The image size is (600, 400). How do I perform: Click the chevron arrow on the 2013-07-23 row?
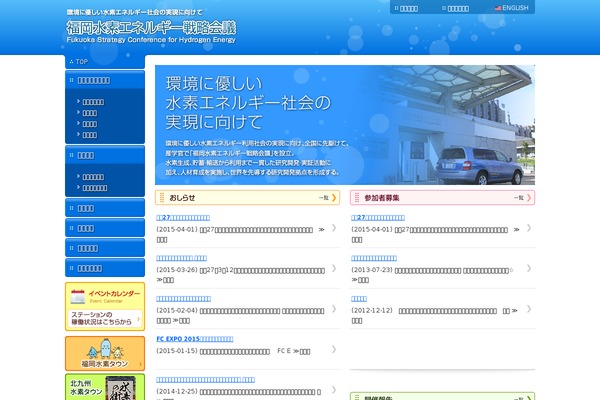tap(529, 268)
